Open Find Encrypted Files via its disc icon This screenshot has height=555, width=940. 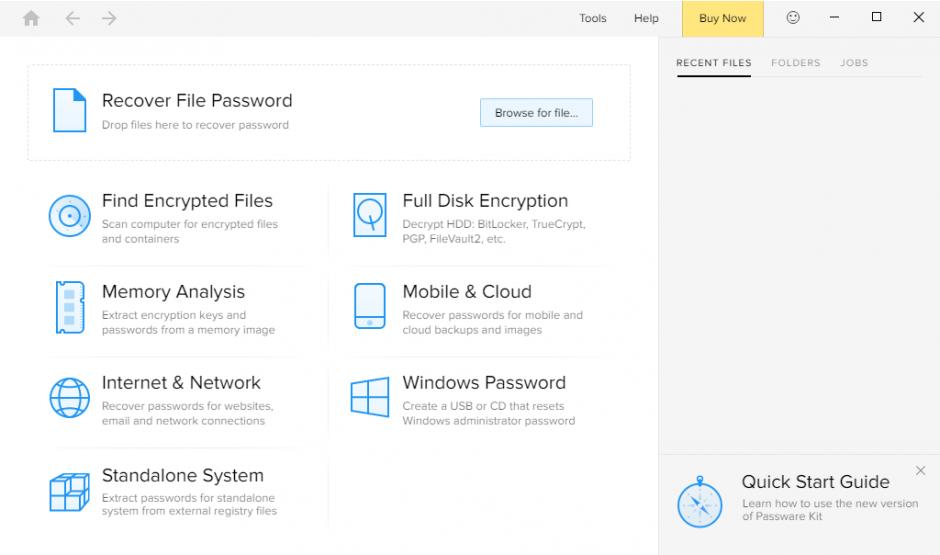pyautogui.click(x=69, y=216)
